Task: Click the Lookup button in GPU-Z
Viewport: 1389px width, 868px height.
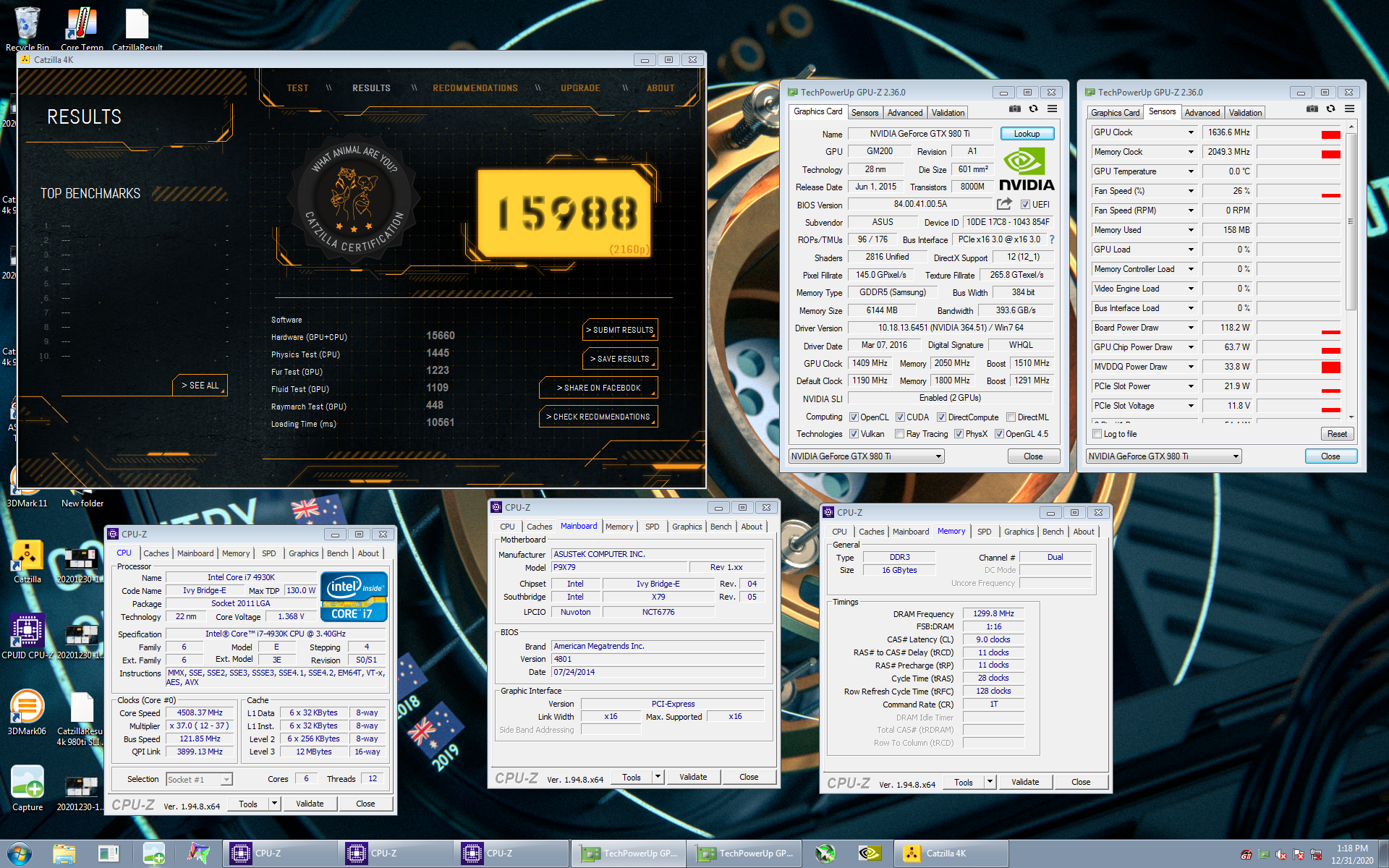Action: pos(1027,134)
